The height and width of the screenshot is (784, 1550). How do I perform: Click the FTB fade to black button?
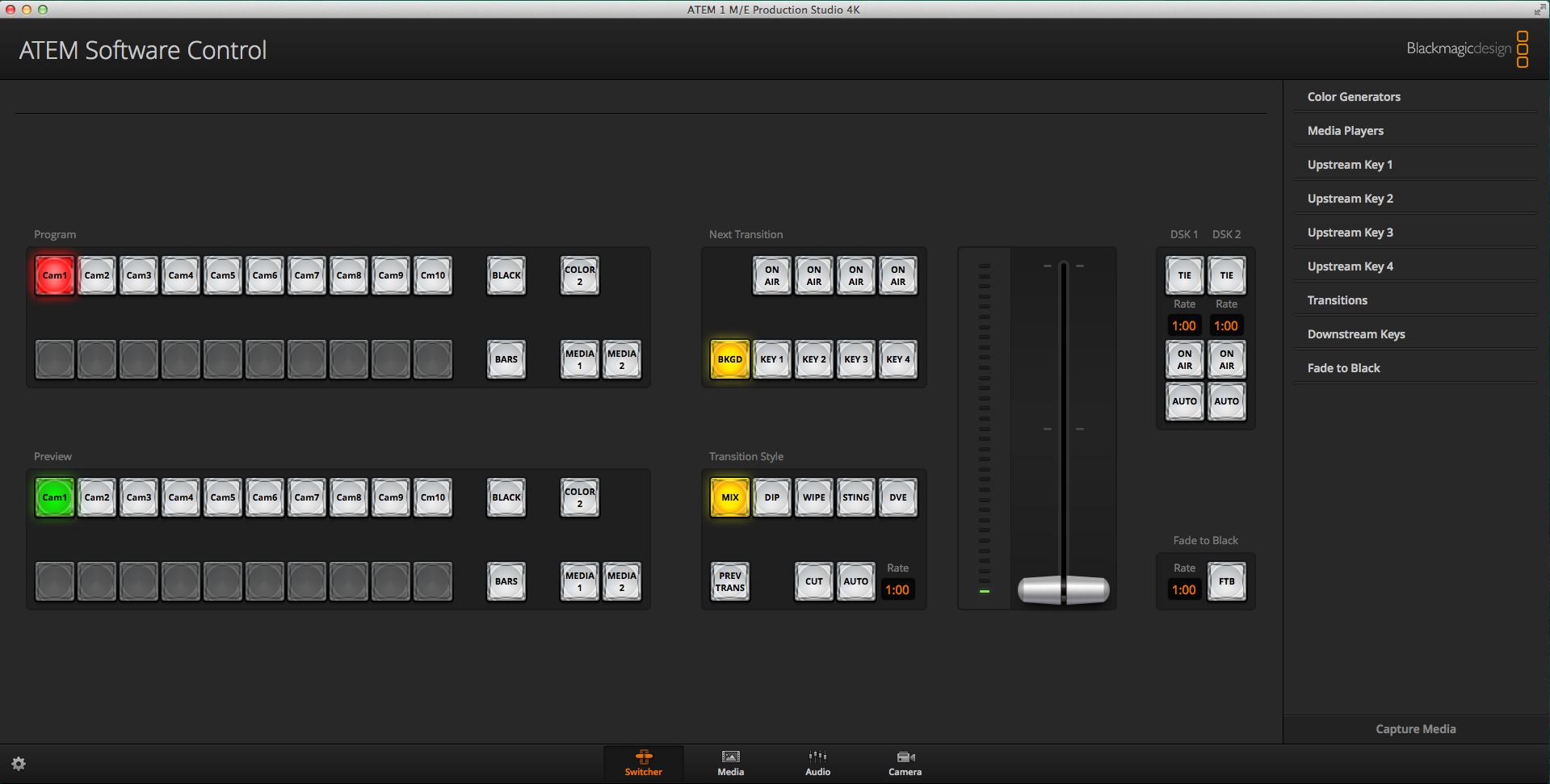coord(1227,581)
